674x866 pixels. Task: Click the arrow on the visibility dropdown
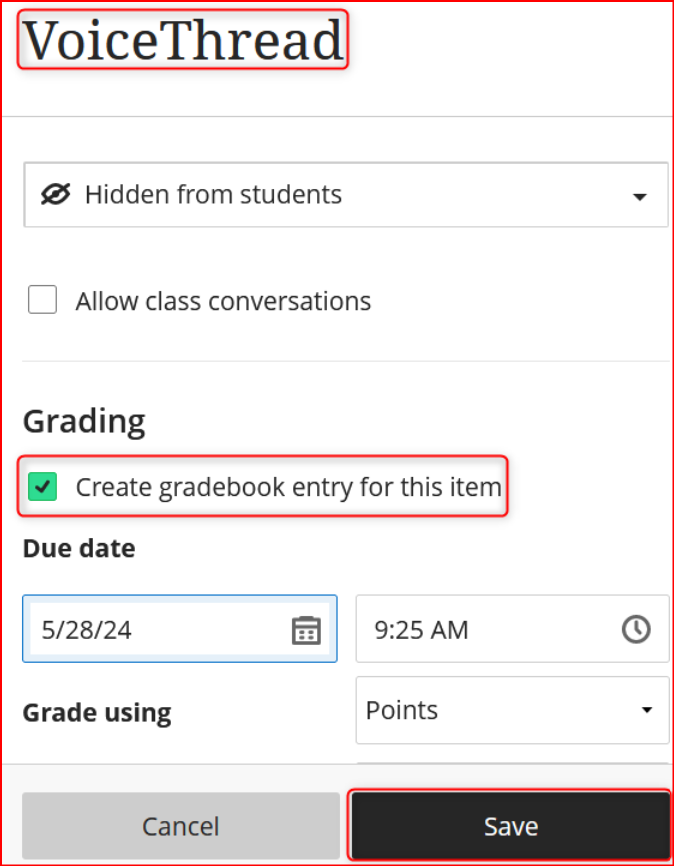coord(640,197)
